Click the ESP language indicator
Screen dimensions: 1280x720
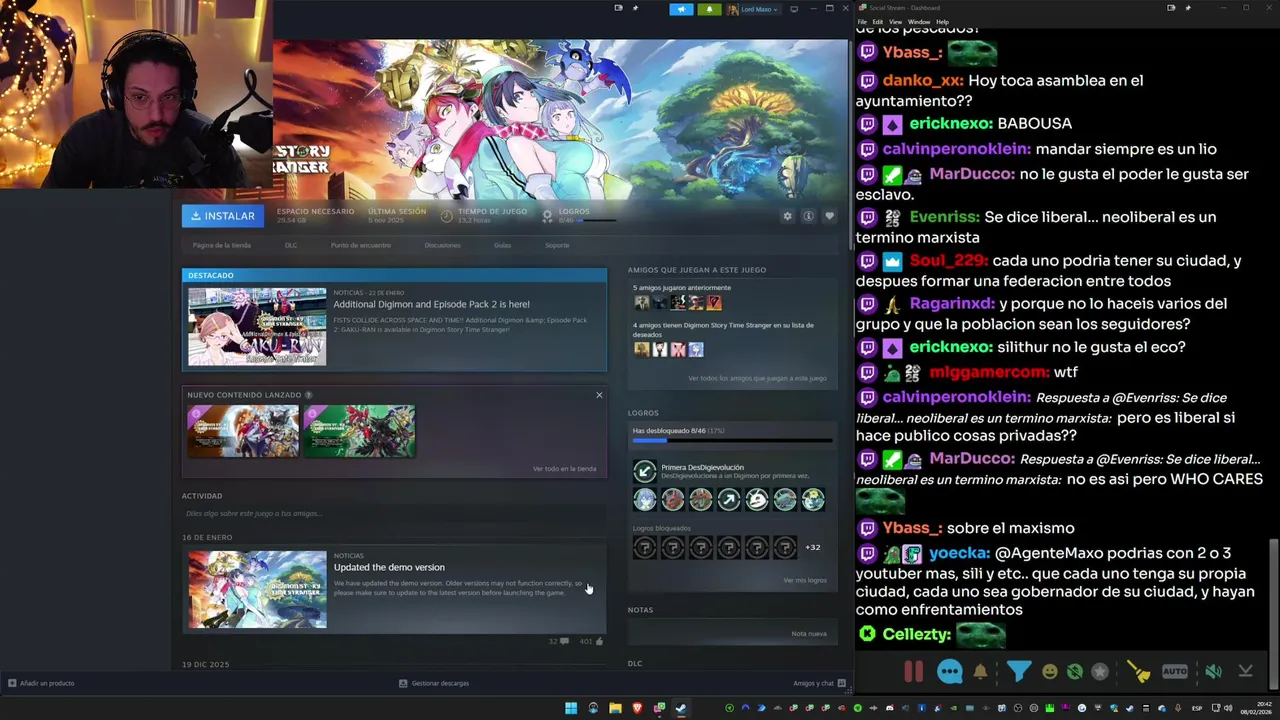tap(1197, 708)
